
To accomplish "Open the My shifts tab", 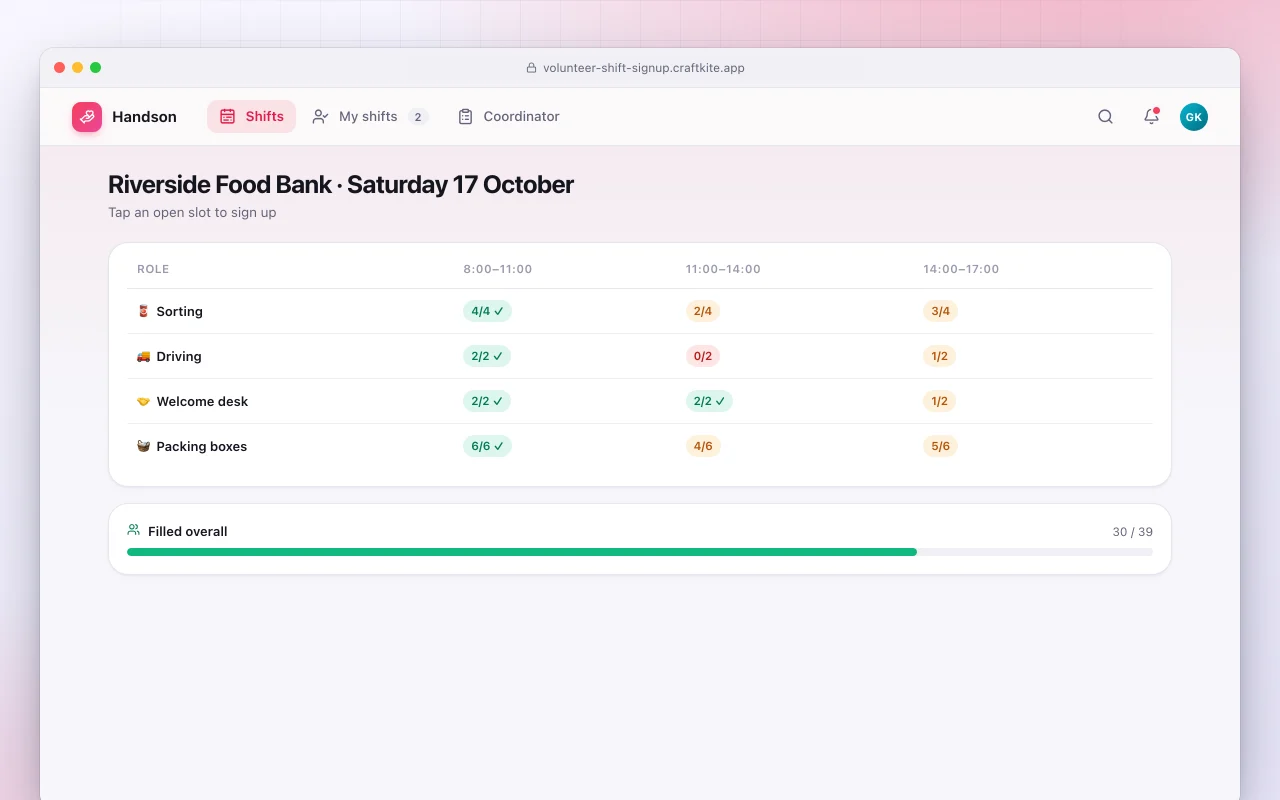I will pyautogui.click(x=370, y=116).
